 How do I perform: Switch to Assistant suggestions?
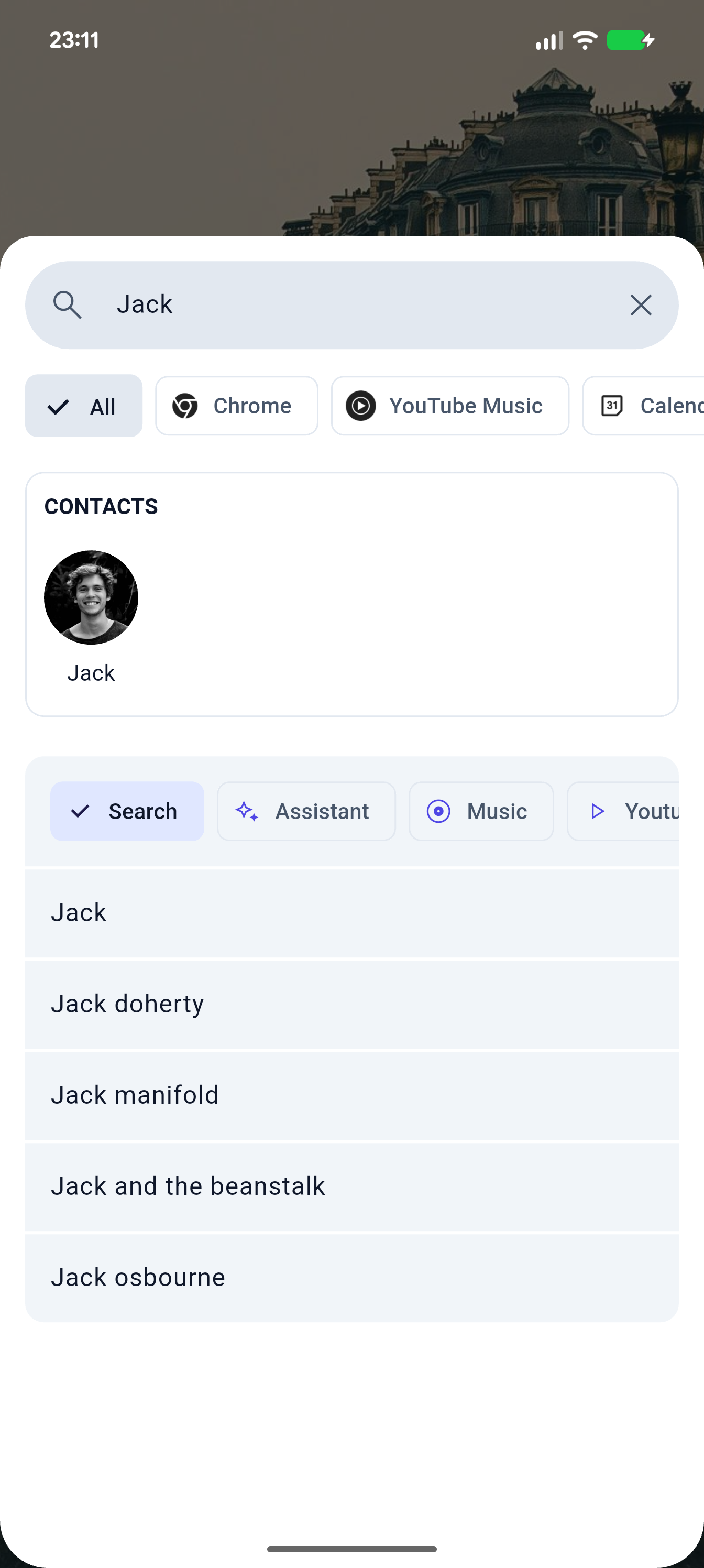(322, 811)
